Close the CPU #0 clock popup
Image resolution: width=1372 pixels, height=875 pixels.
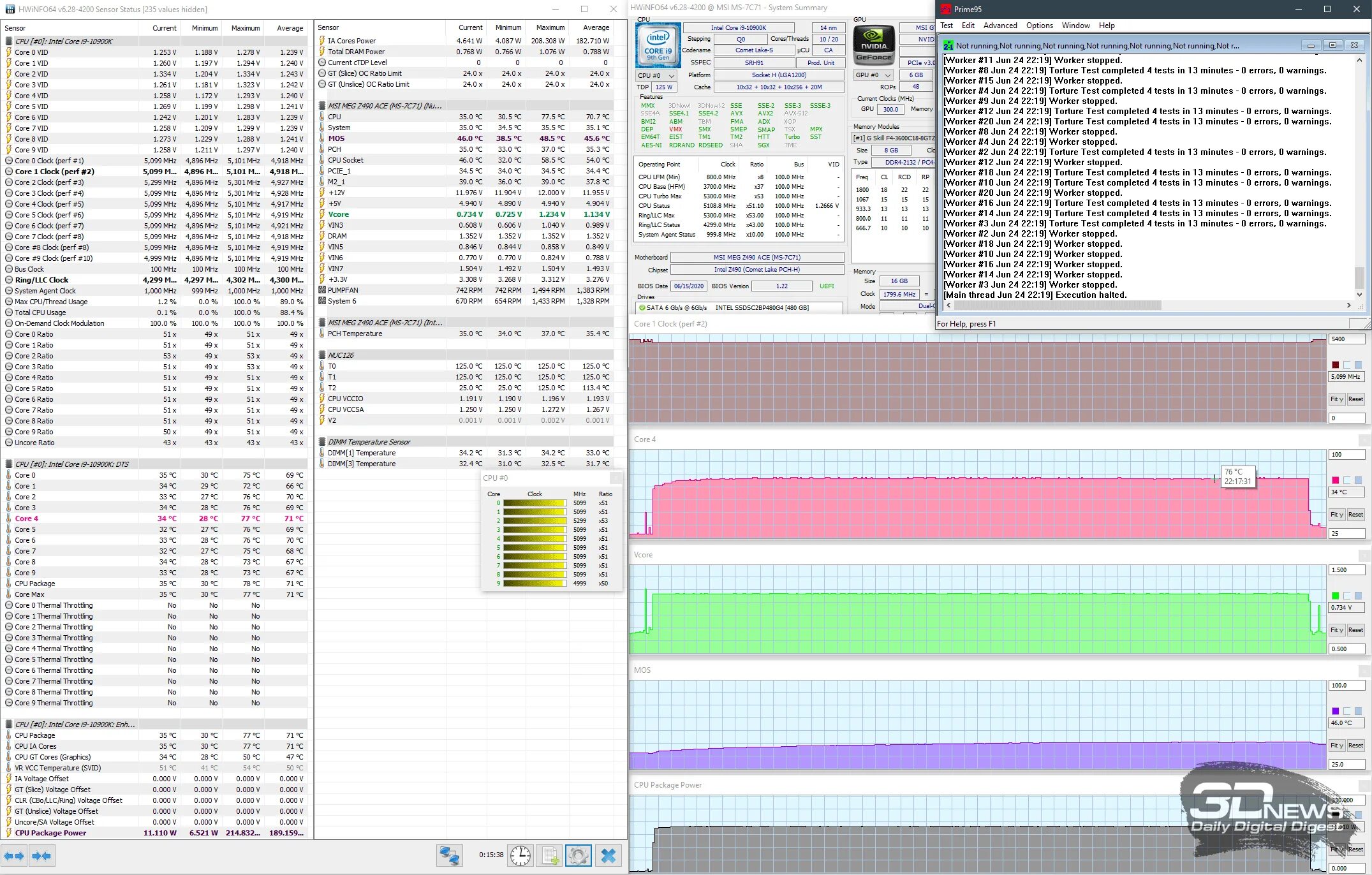[616, 478]
